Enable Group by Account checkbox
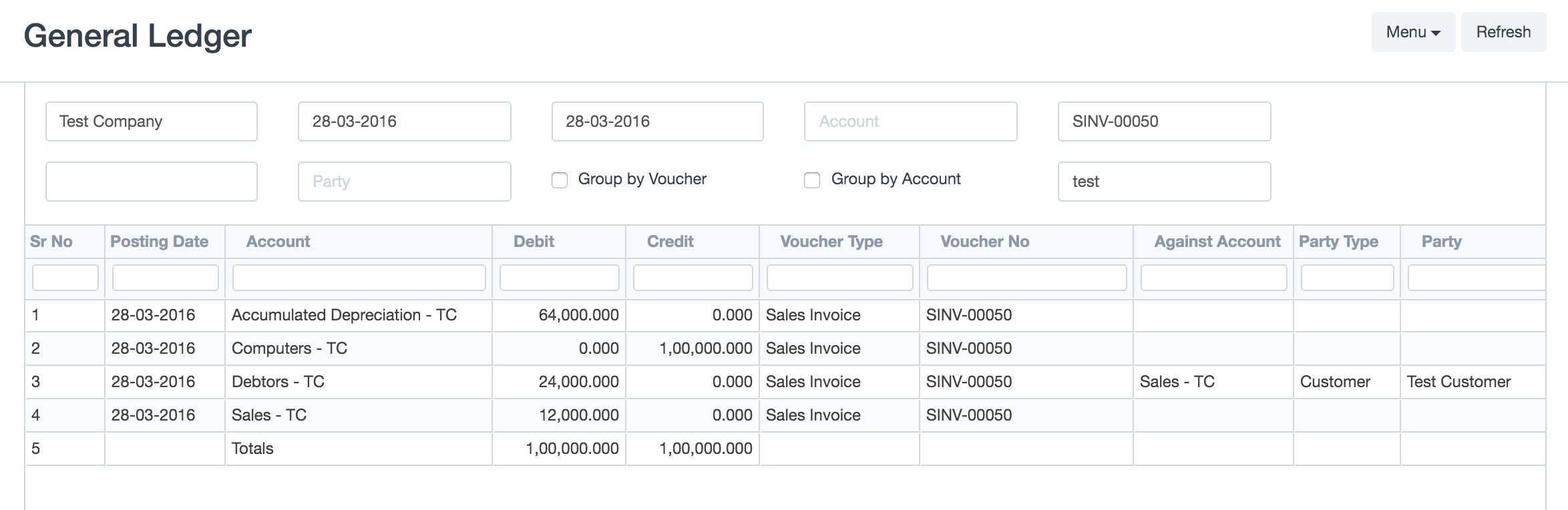This screenshot has width=1568, height=510. click(812, 180)
